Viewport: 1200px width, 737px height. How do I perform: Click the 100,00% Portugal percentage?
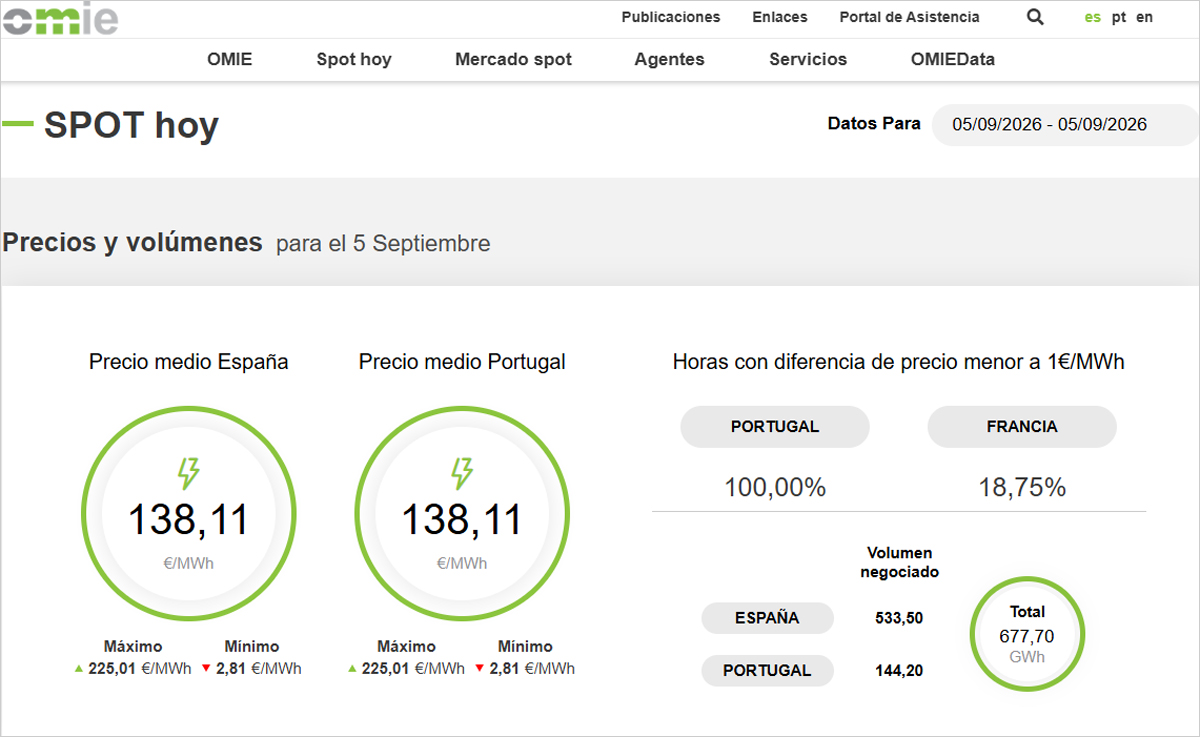(x=775, y=488)
